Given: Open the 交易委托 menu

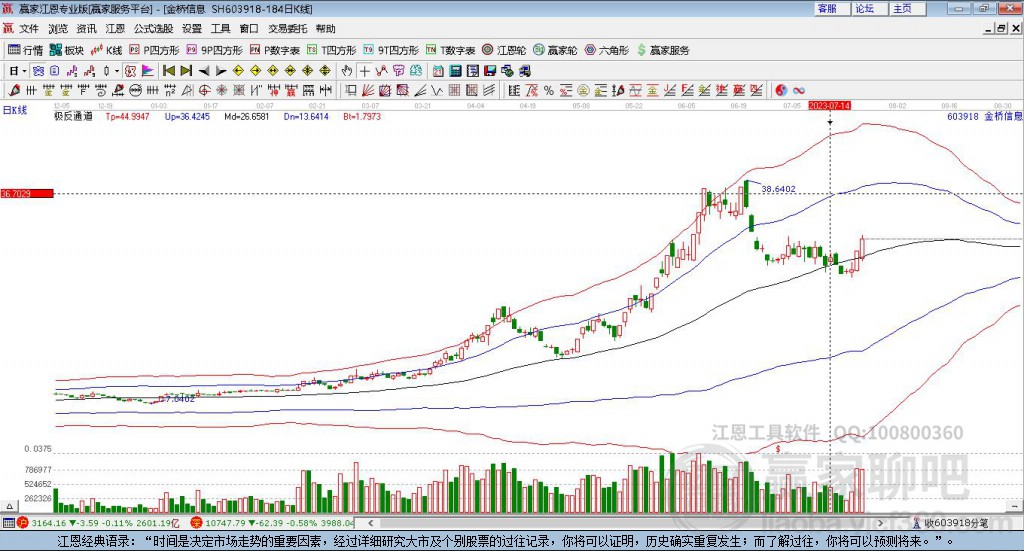Looking at the screenshot, I should (287, 29).
